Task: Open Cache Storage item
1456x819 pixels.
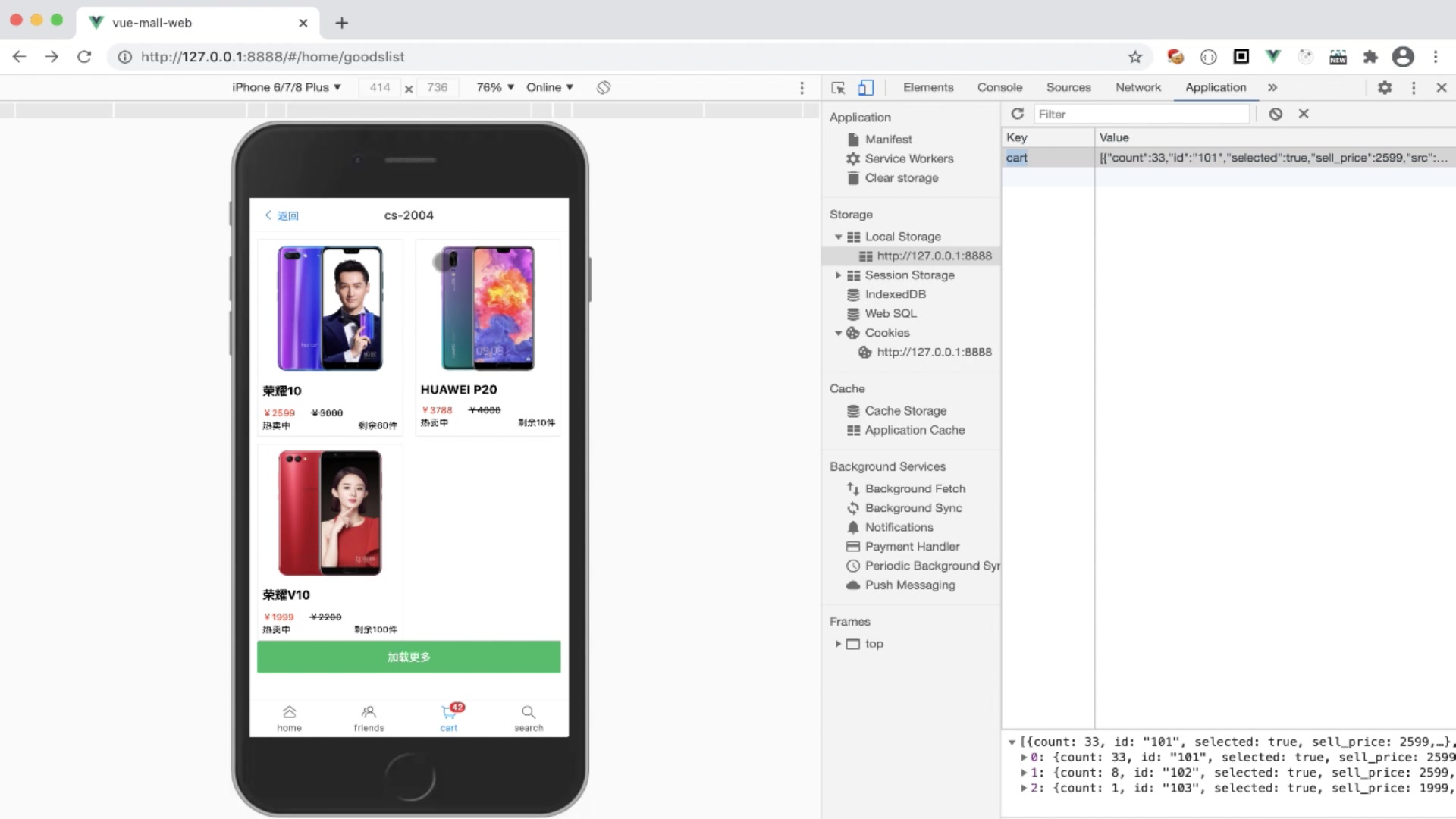Action: pos(905,411)
